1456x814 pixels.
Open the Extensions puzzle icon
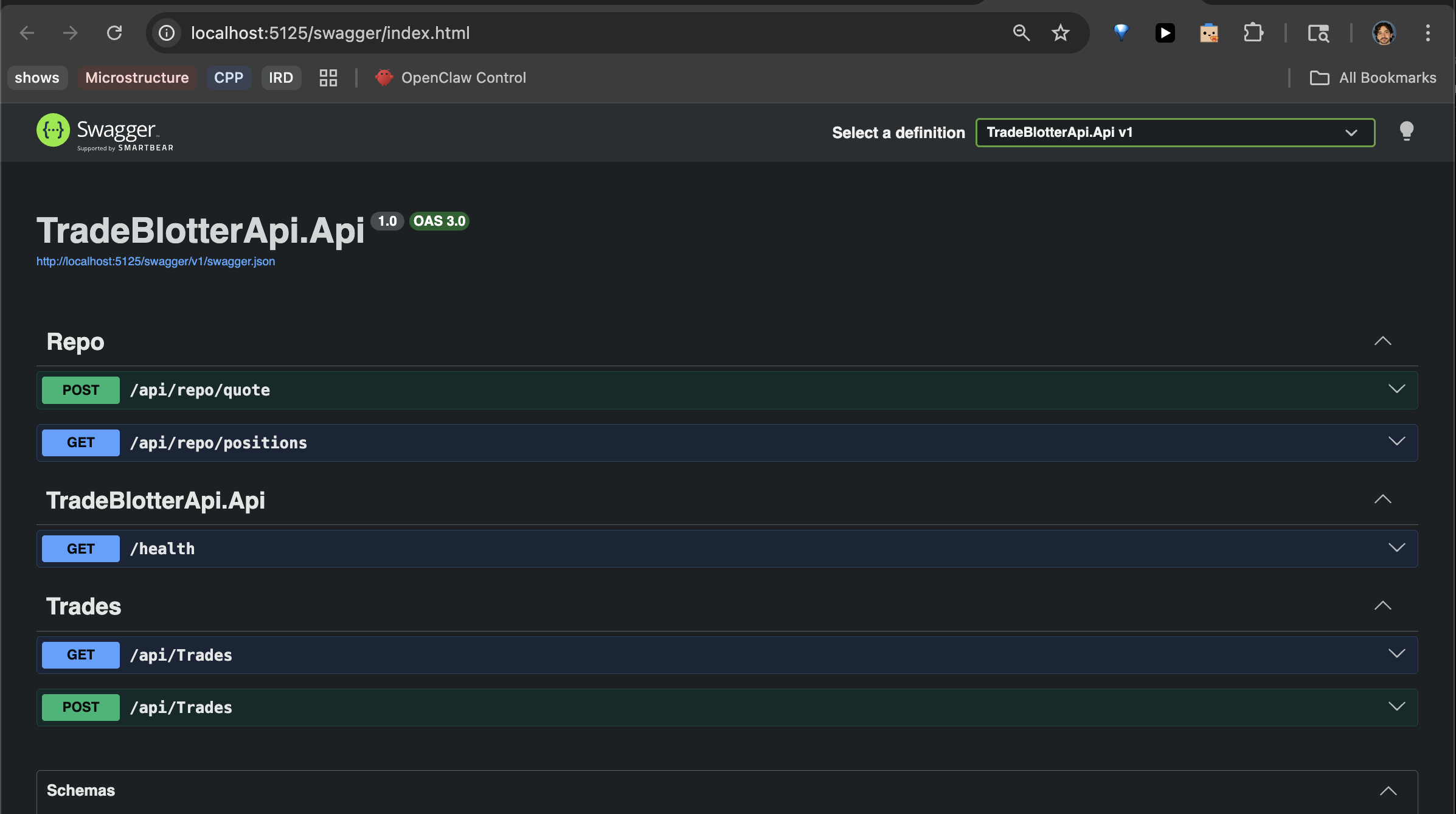click(1253, 33)
